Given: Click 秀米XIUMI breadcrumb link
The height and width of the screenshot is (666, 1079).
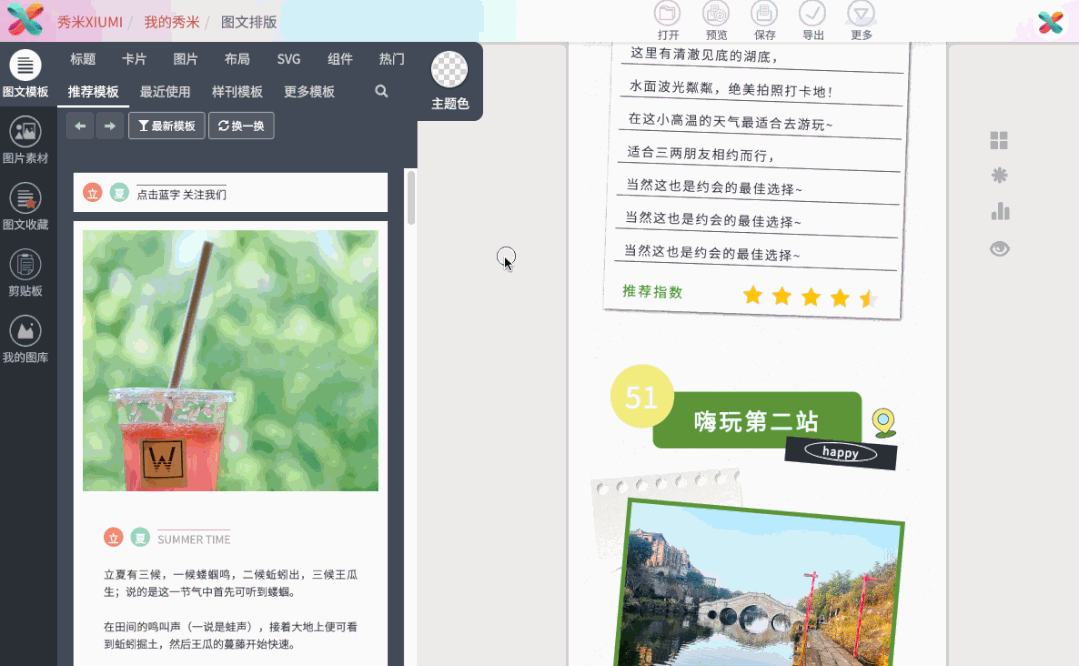Looking at the screenshot, I should 89,22.
